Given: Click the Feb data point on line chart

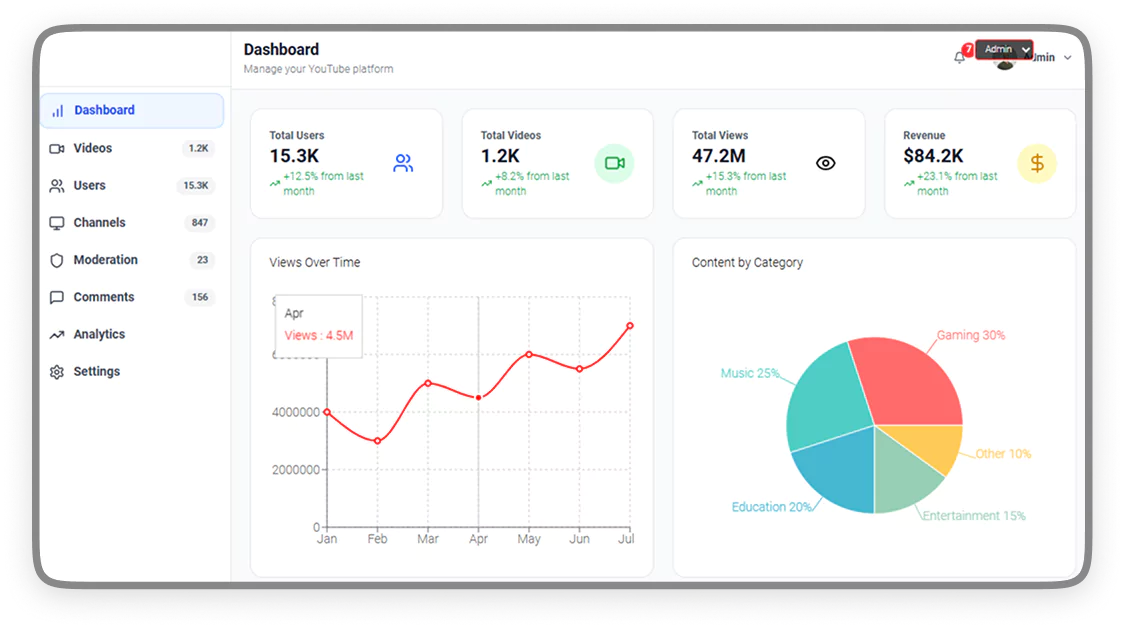Looking at the screenshot, I should [x=377, y=441].
